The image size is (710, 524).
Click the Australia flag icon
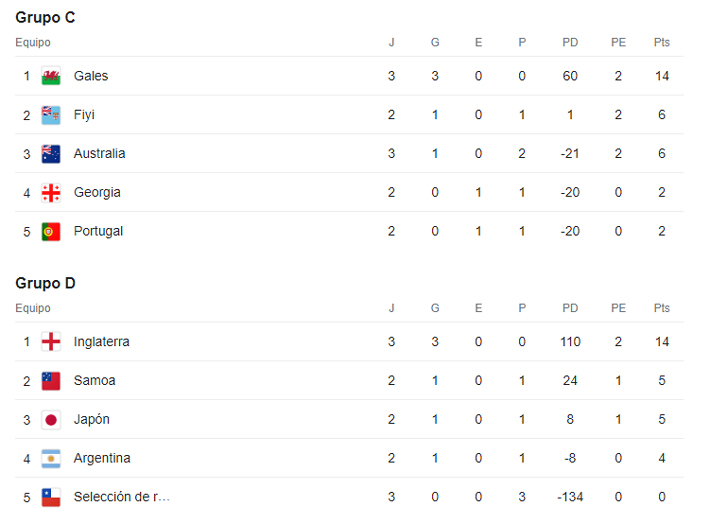pos(51,154)
